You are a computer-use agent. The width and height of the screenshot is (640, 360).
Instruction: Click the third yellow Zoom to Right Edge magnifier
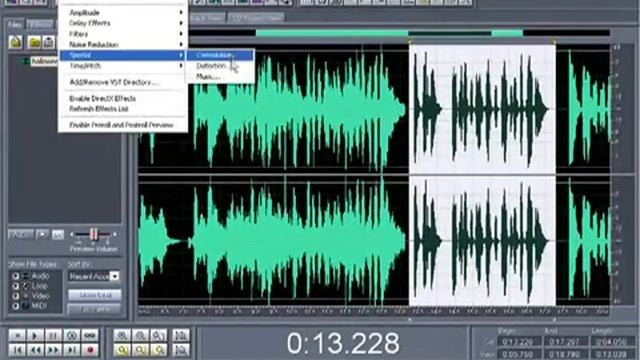(159, 350)
